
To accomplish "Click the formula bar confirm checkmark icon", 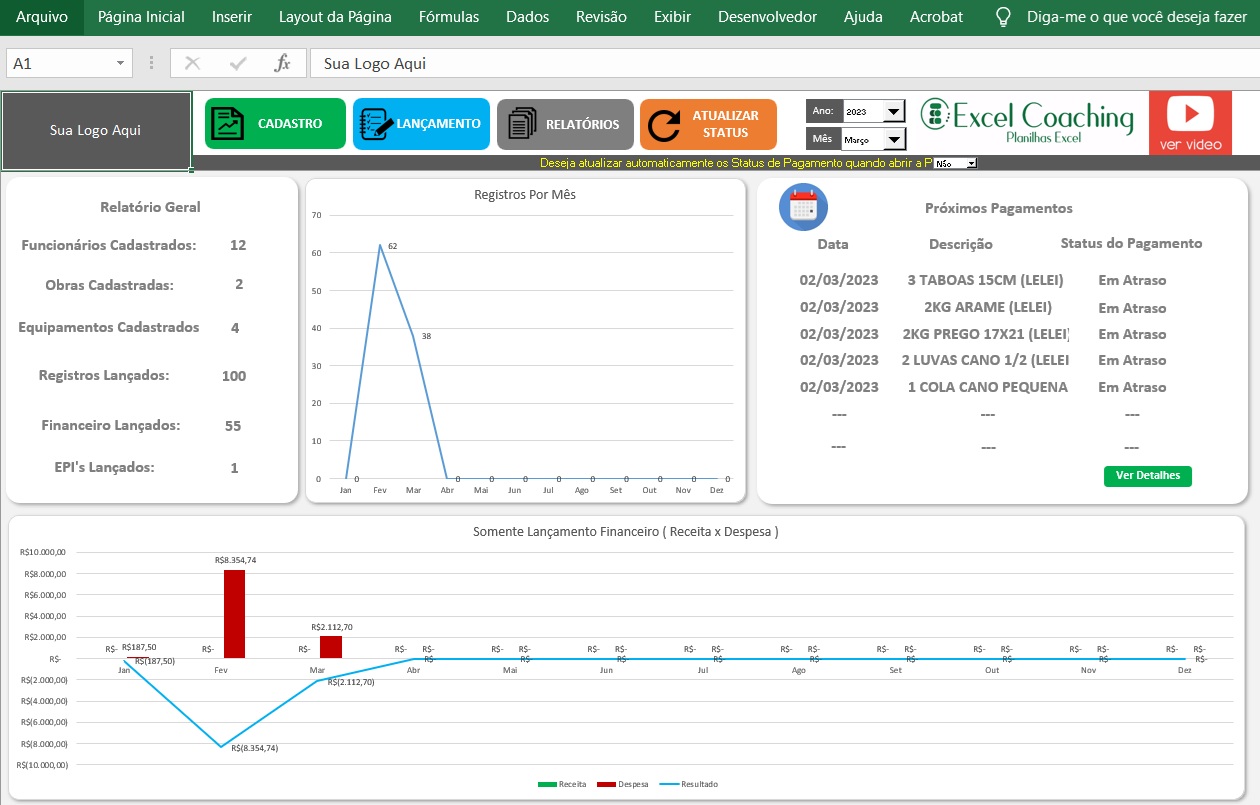I will (x=238, y=63).
